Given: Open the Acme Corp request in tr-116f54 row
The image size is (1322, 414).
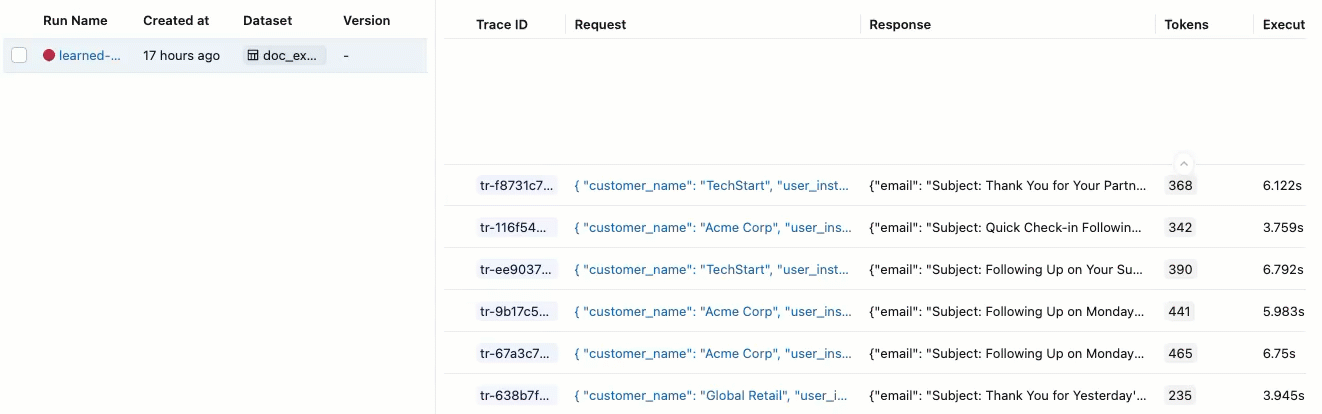Looking at the screenshot, I should click(712, 227).
